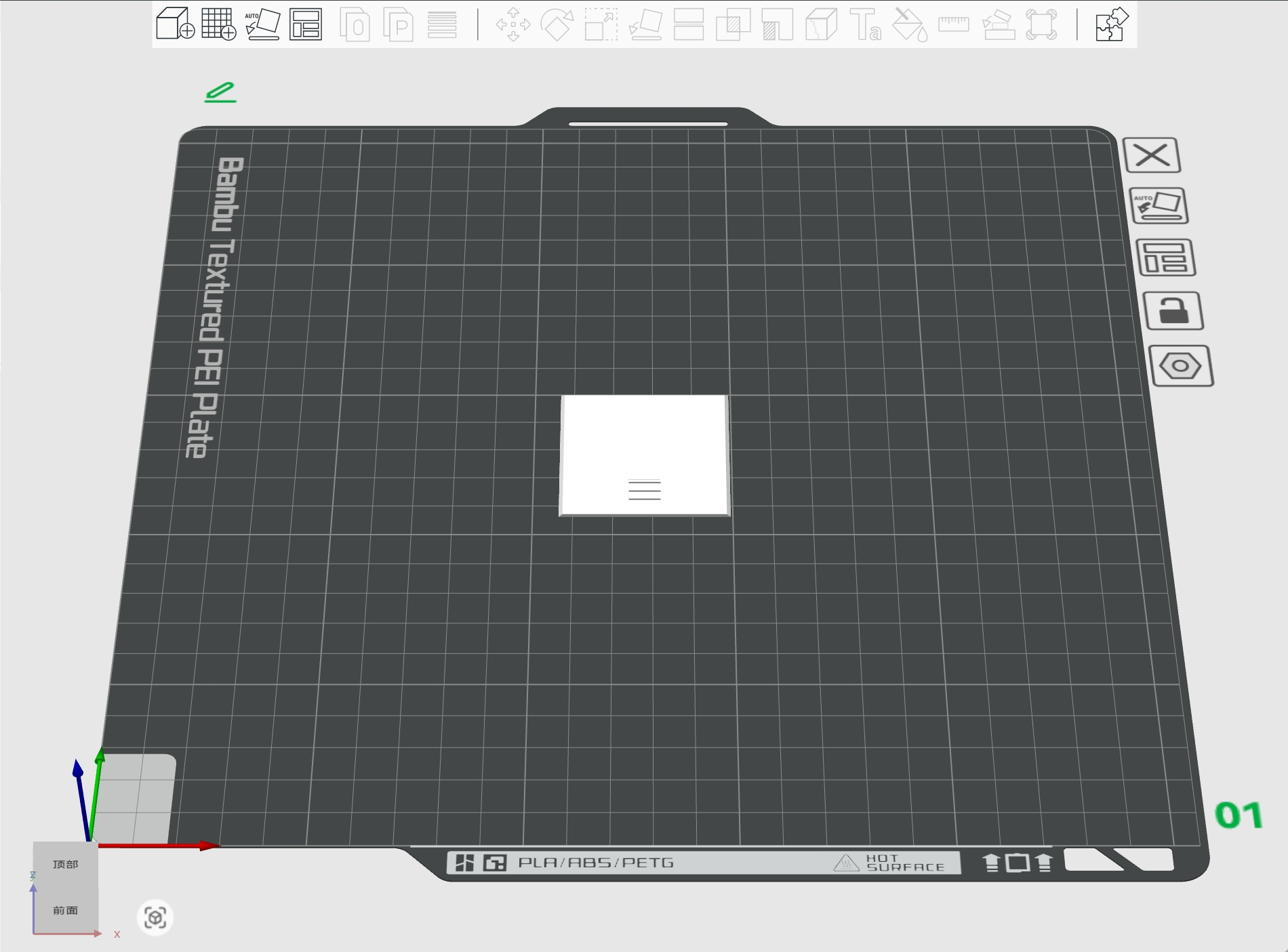Image resolution: width=1288 pixels, height=952 pixels.
Task: Activate the Measure ruler tool
Action: pyautogui.click(x=954, y=24)
